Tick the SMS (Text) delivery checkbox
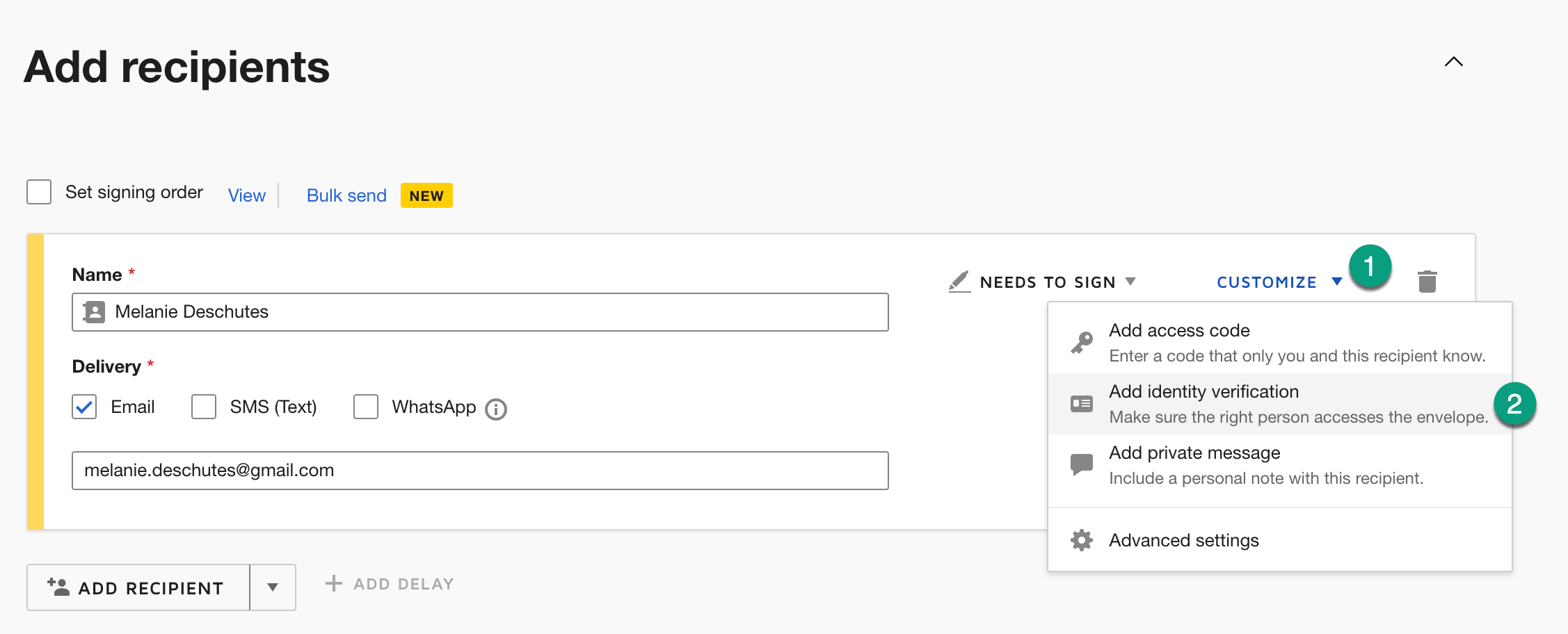 tap(204, 407)
